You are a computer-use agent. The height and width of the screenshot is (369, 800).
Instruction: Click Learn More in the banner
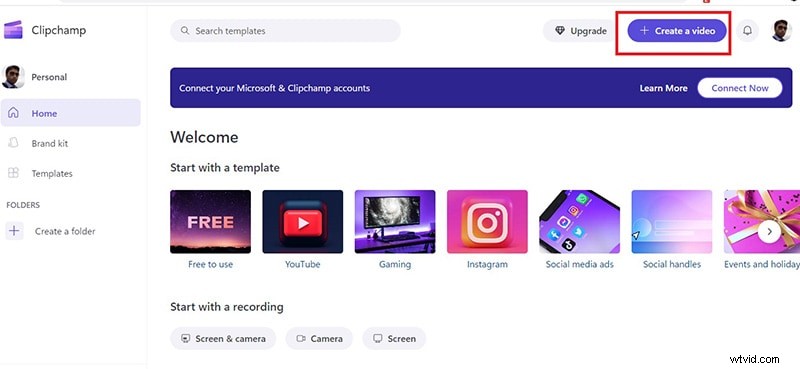point(663,88)
